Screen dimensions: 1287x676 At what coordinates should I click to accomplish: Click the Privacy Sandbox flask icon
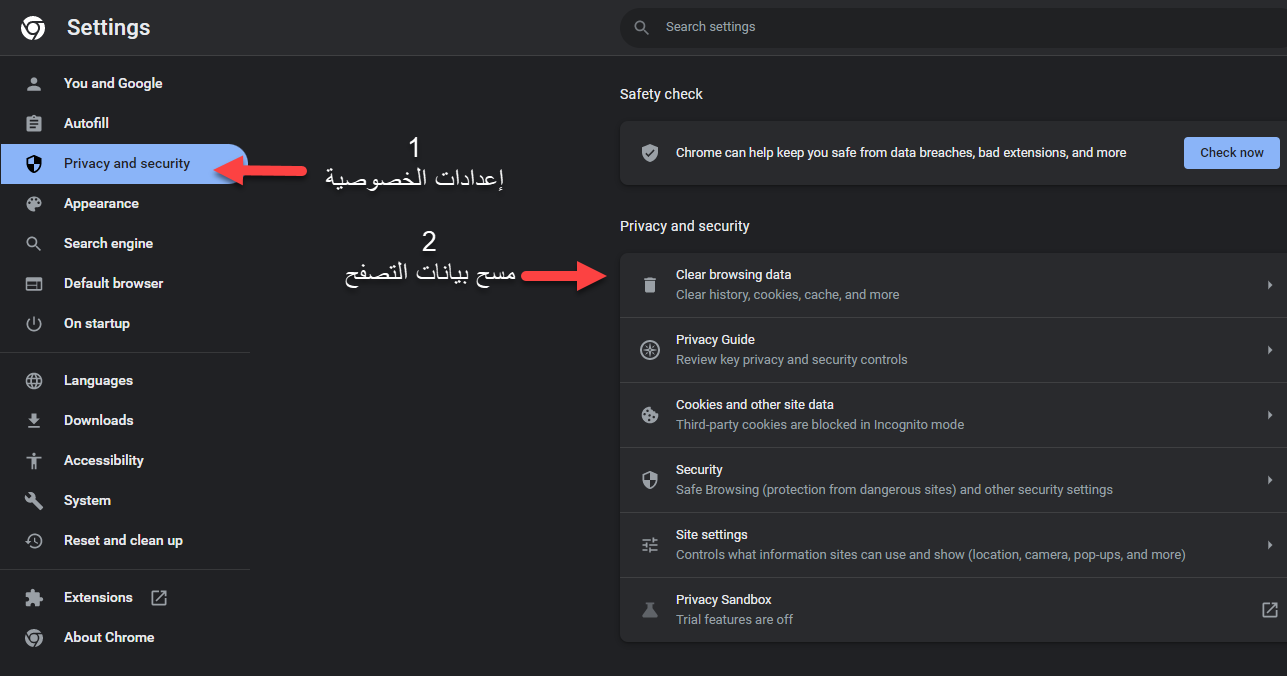(x=650, y=610)
